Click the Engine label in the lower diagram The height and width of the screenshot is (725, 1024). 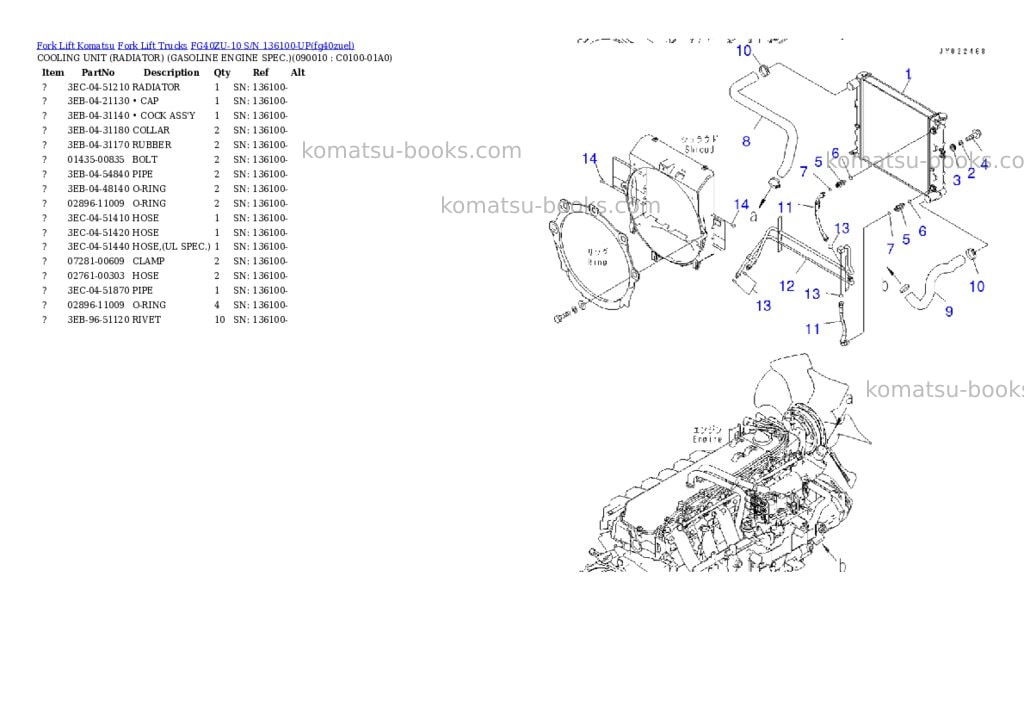coord(707,435)
